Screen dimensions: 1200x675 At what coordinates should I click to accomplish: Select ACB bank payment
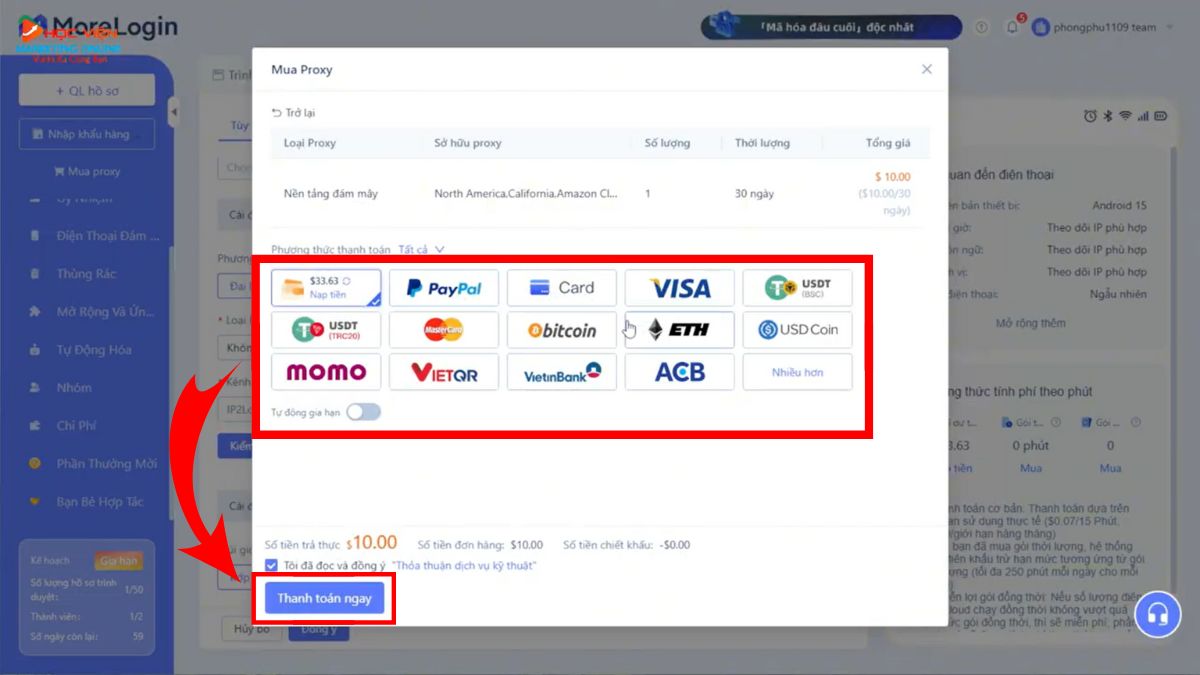click(680, 372)
